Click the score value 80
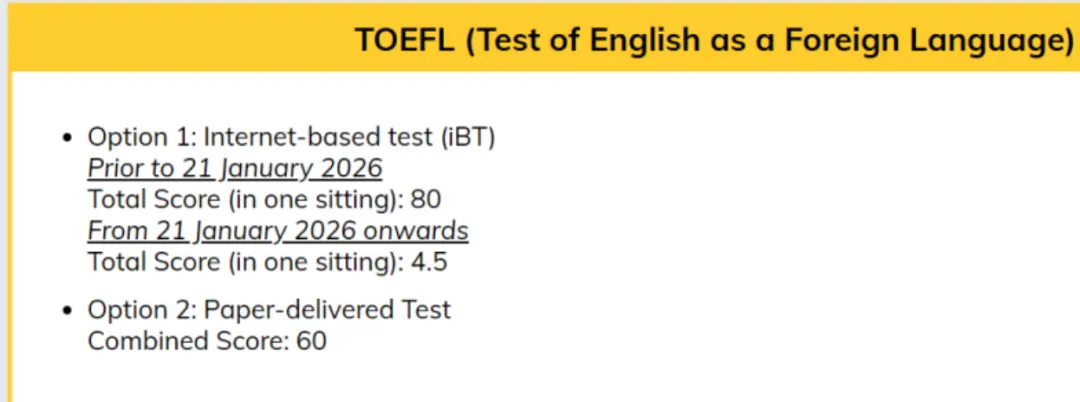The height and width of the screenshot is (402, 1080). click(x=426, y=200)
